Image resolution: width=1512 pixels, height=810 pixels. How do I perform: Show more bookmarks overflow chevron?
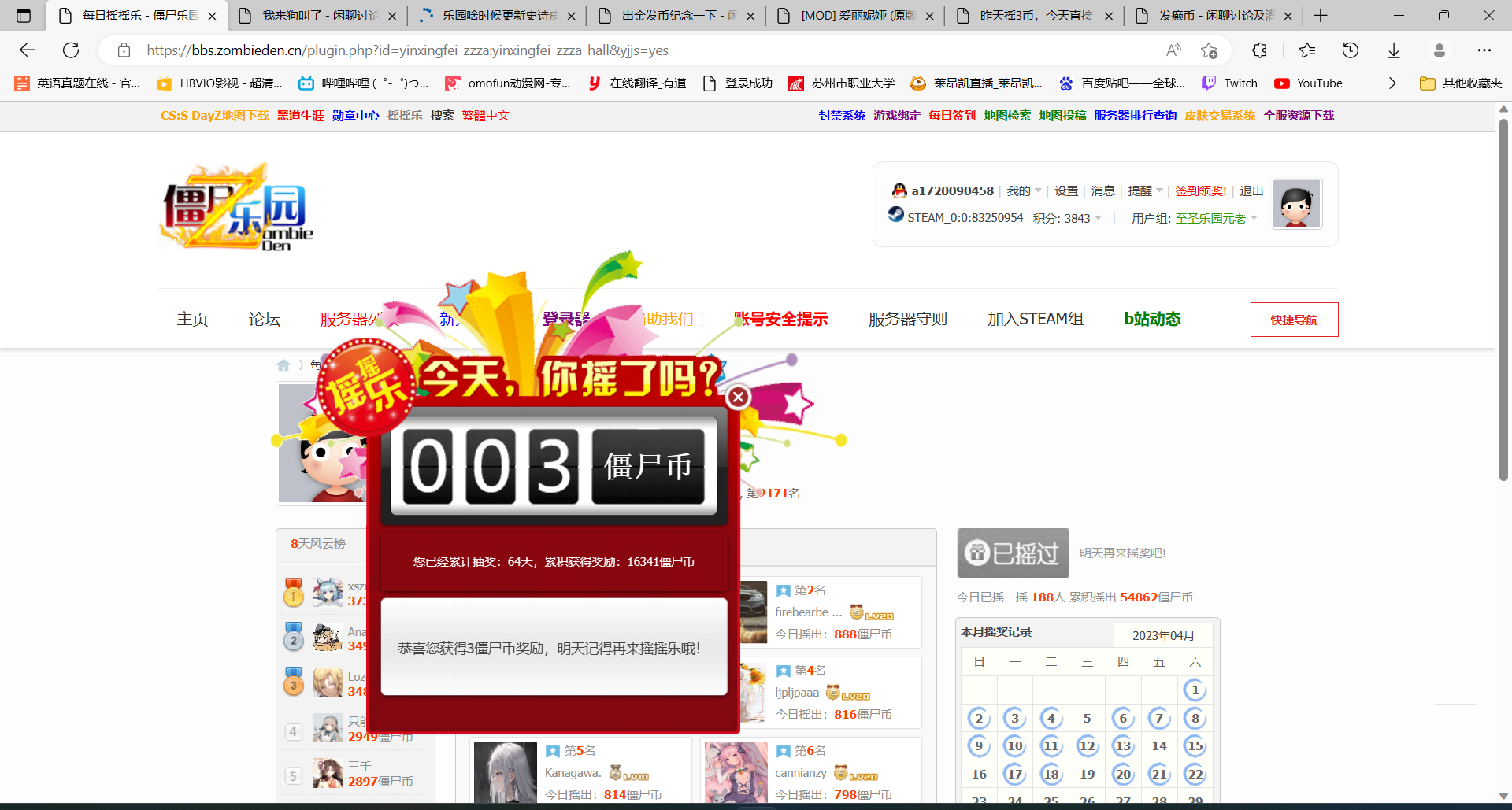[x=1392, y=83]
